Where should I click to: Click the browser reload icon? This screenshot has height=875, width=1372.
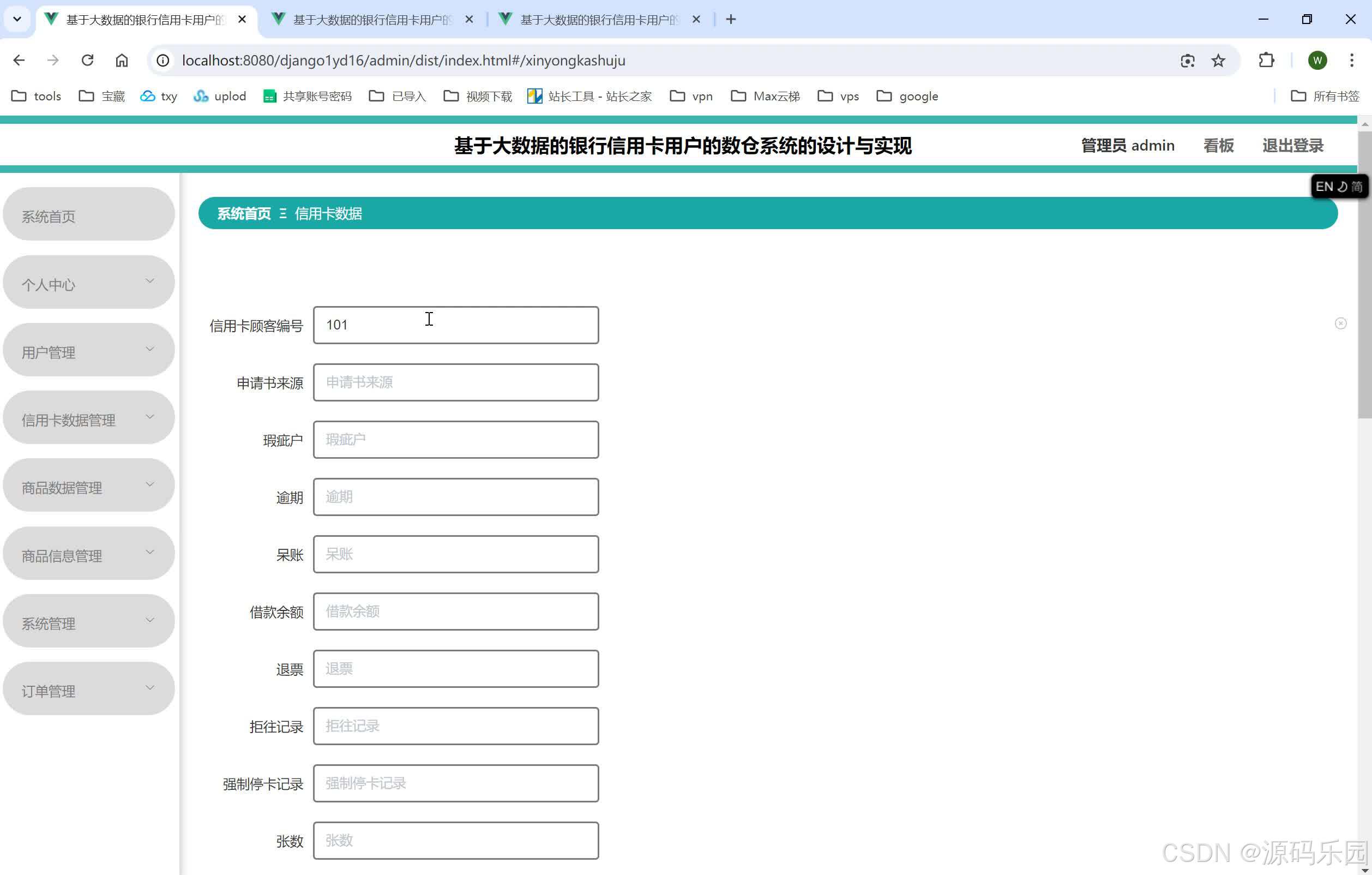(x=87, y=61)
